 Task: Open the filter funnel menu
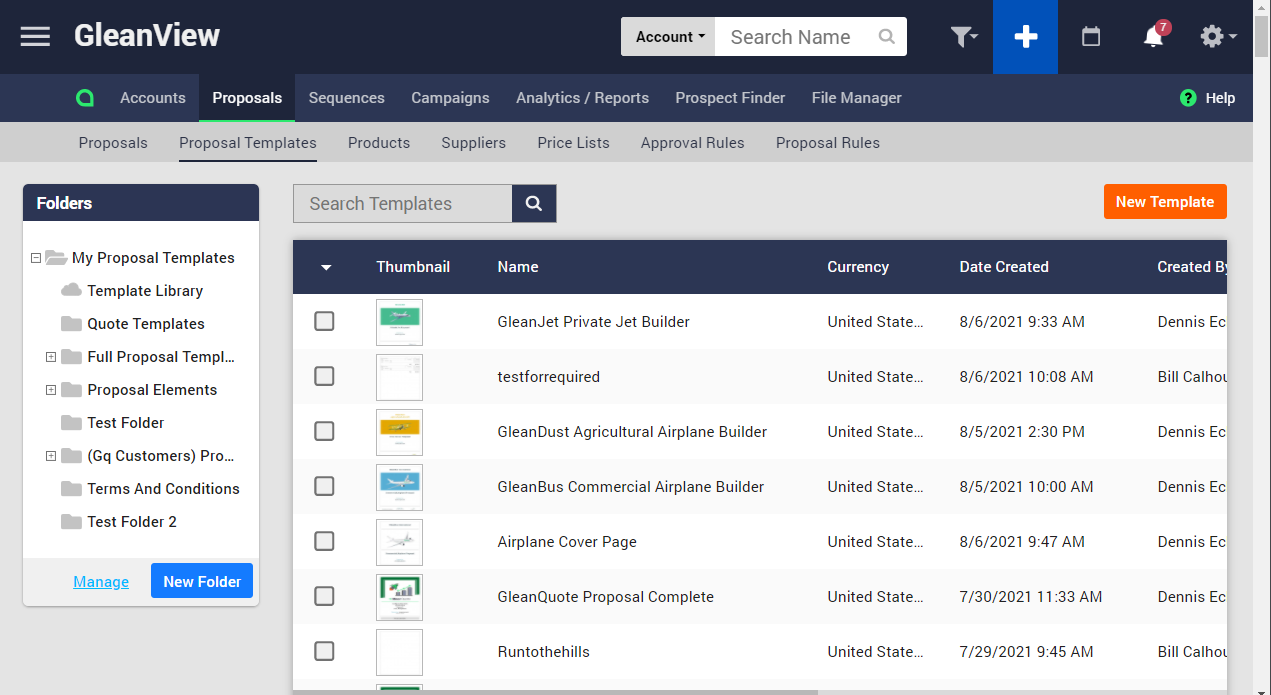pyautogui.click(x=964, y=37)
